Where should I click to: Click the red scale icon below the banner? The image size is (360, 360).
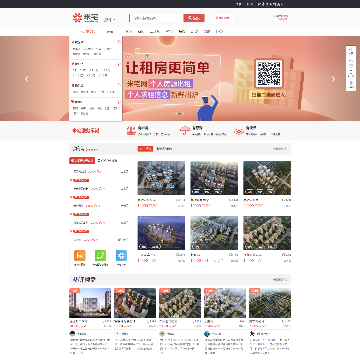131,130
